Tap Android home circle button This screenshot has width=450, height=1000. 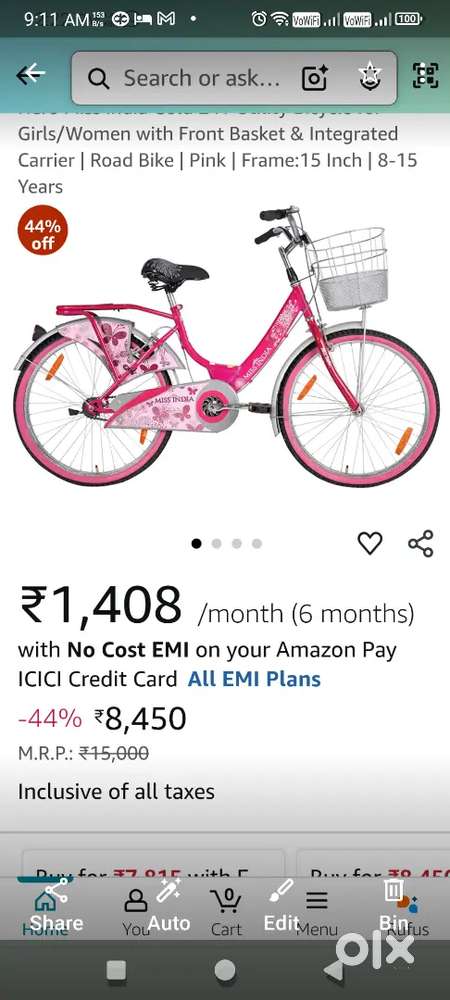[x=224, y=970]
